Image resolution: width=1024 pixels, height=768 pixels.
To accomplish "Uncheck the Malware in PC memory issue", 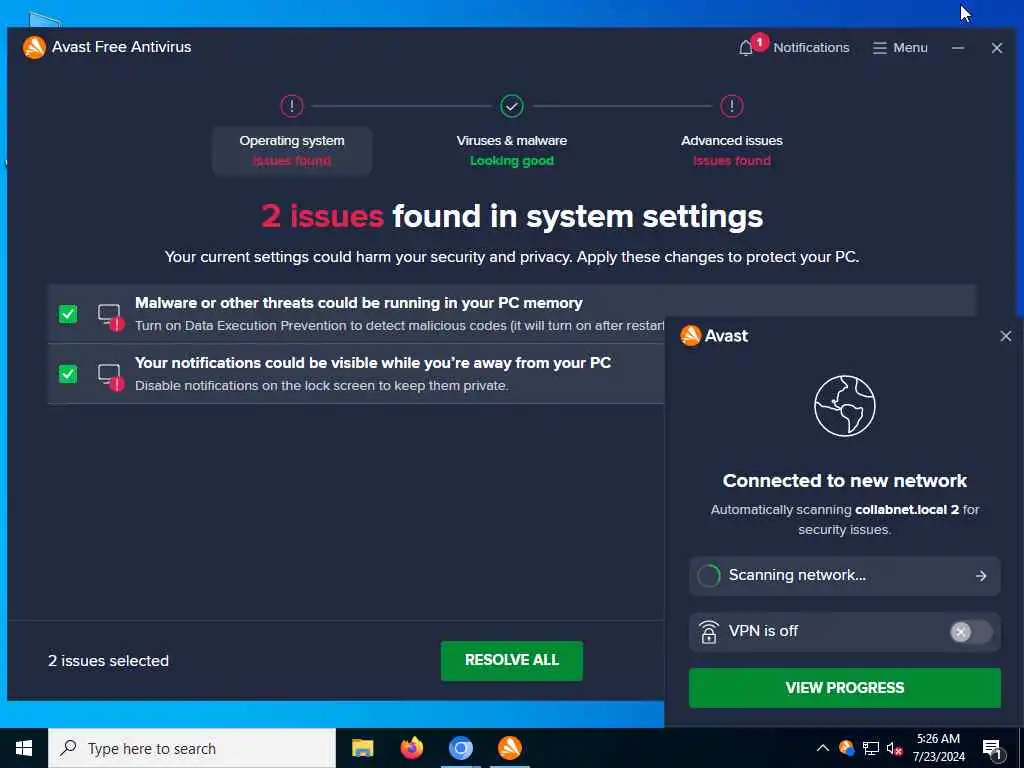I will 68,314.
